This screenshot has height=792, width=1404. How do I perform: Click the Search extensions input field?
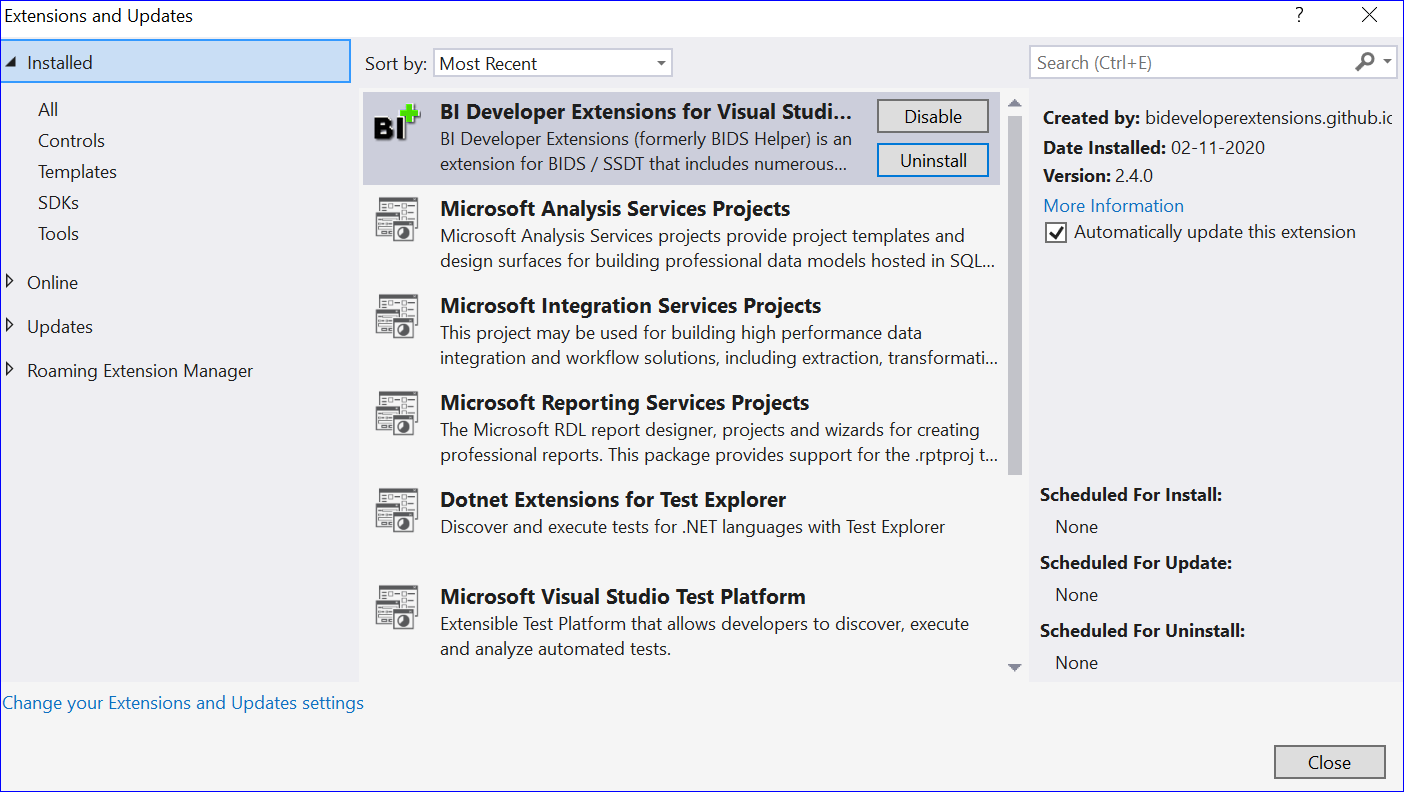1190,63
